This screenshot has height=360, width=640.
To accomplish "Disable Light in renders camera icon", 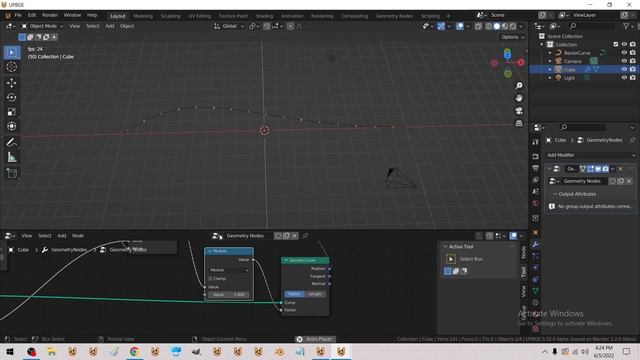I will [x=633, y=78].
